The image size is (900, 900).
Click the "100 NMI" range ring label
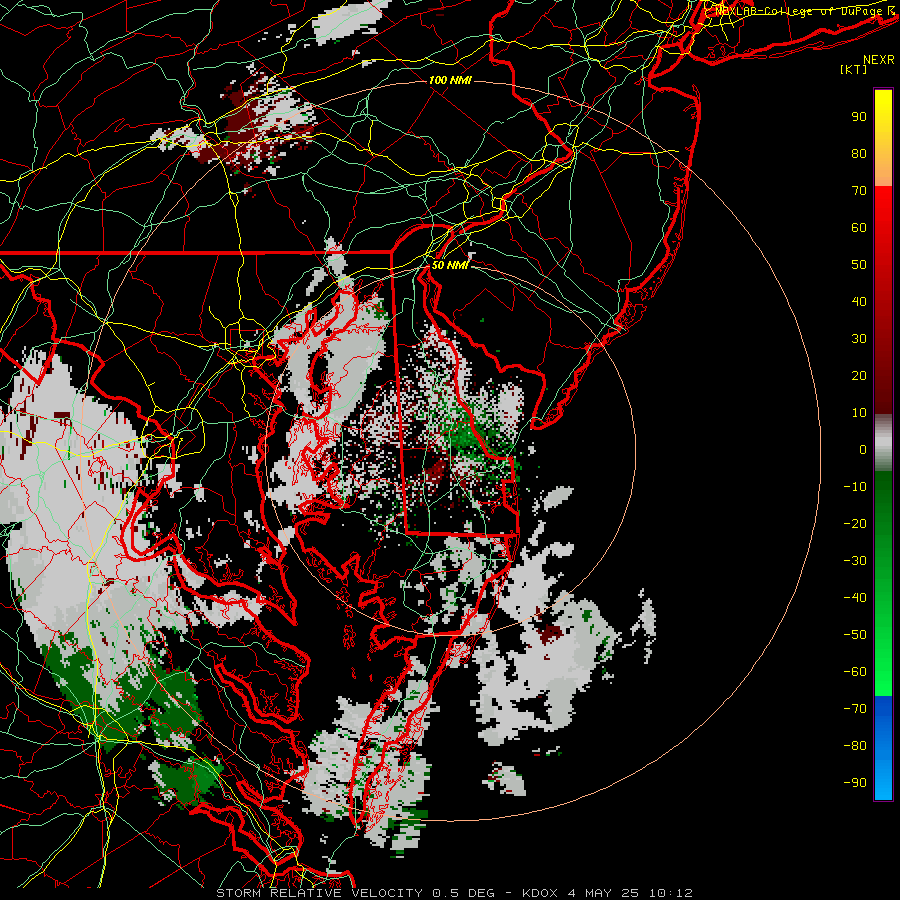[x=450, y=80]
